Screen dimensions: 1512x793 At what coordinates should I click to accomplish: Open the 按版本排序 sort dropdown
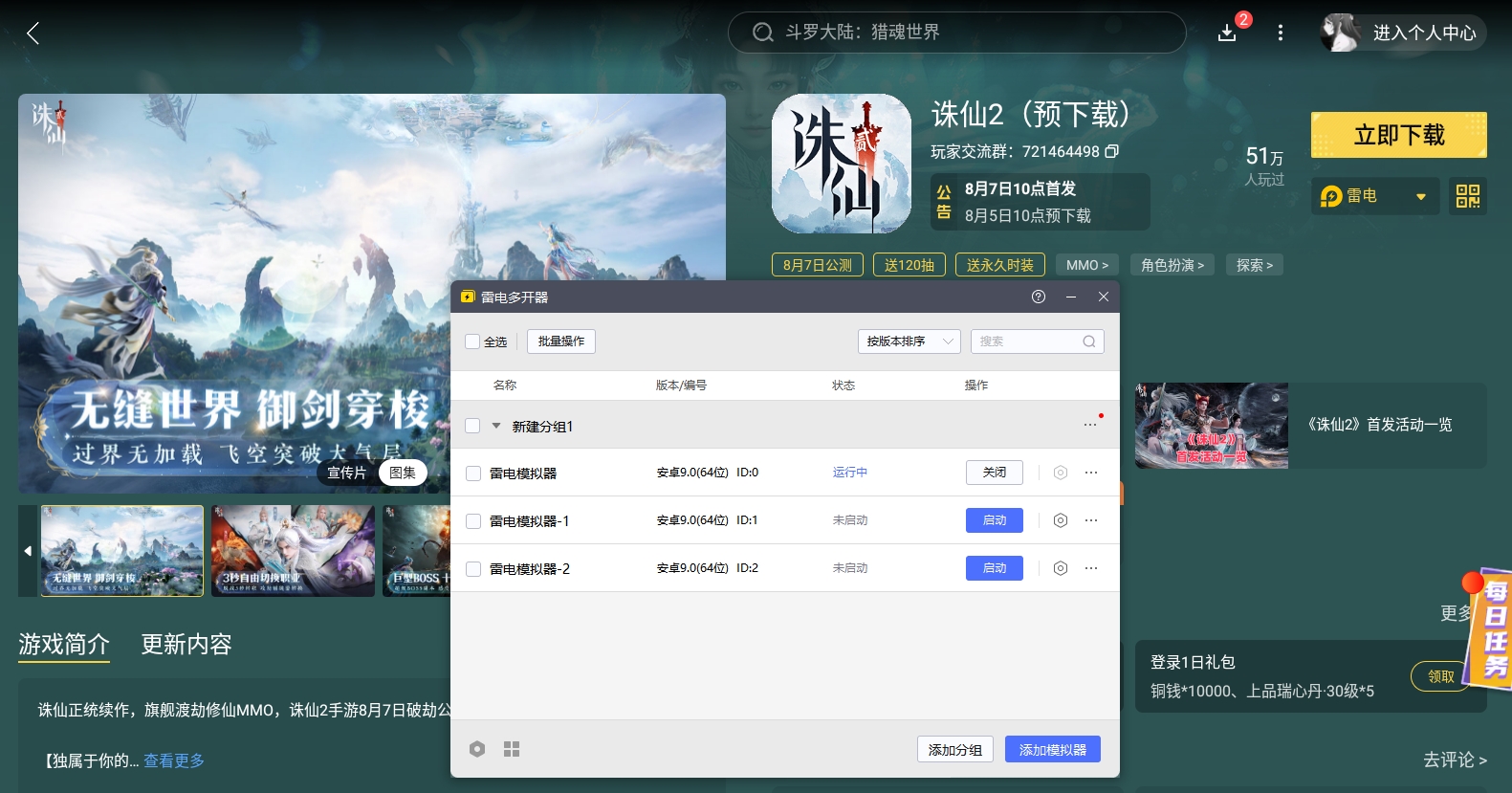click(909, 341)
